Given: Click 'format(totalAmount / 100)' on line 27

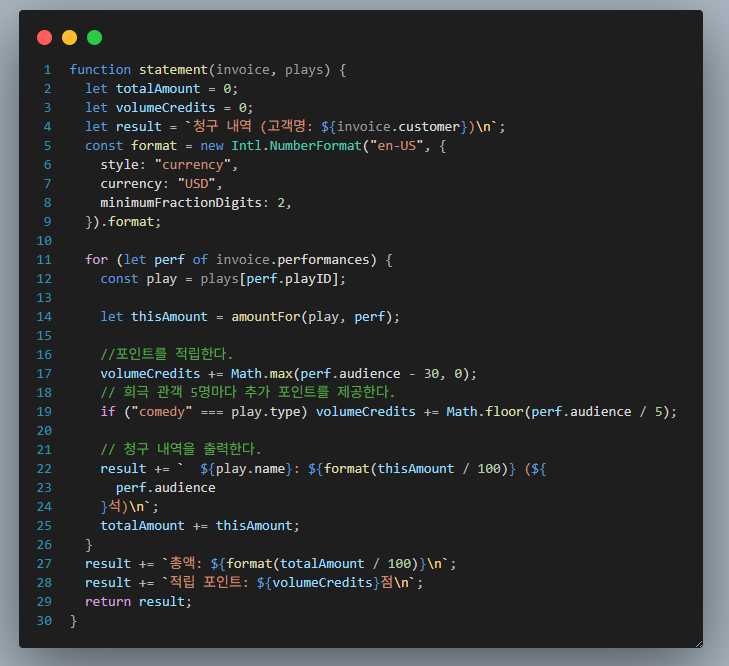Looking at the screenshot, I should click(x=322, y=564).
